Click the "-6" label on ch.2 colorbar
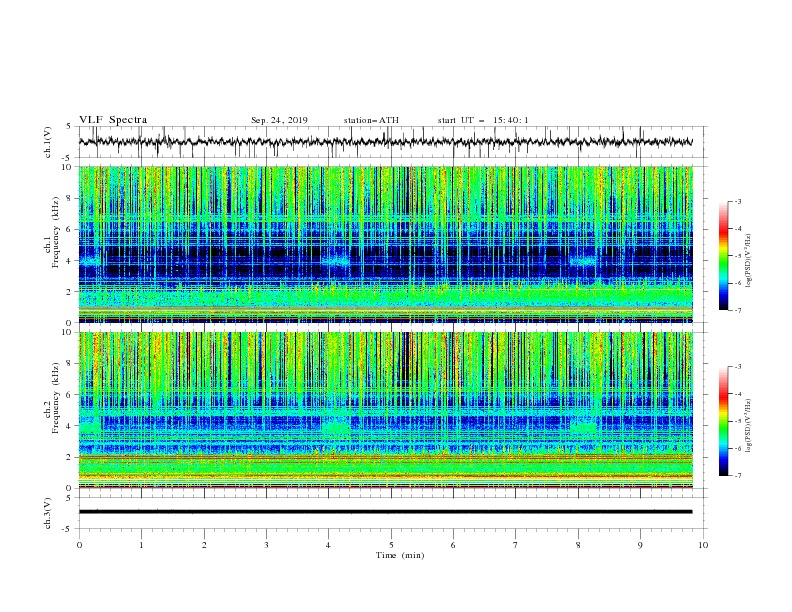 click(738, 448)
